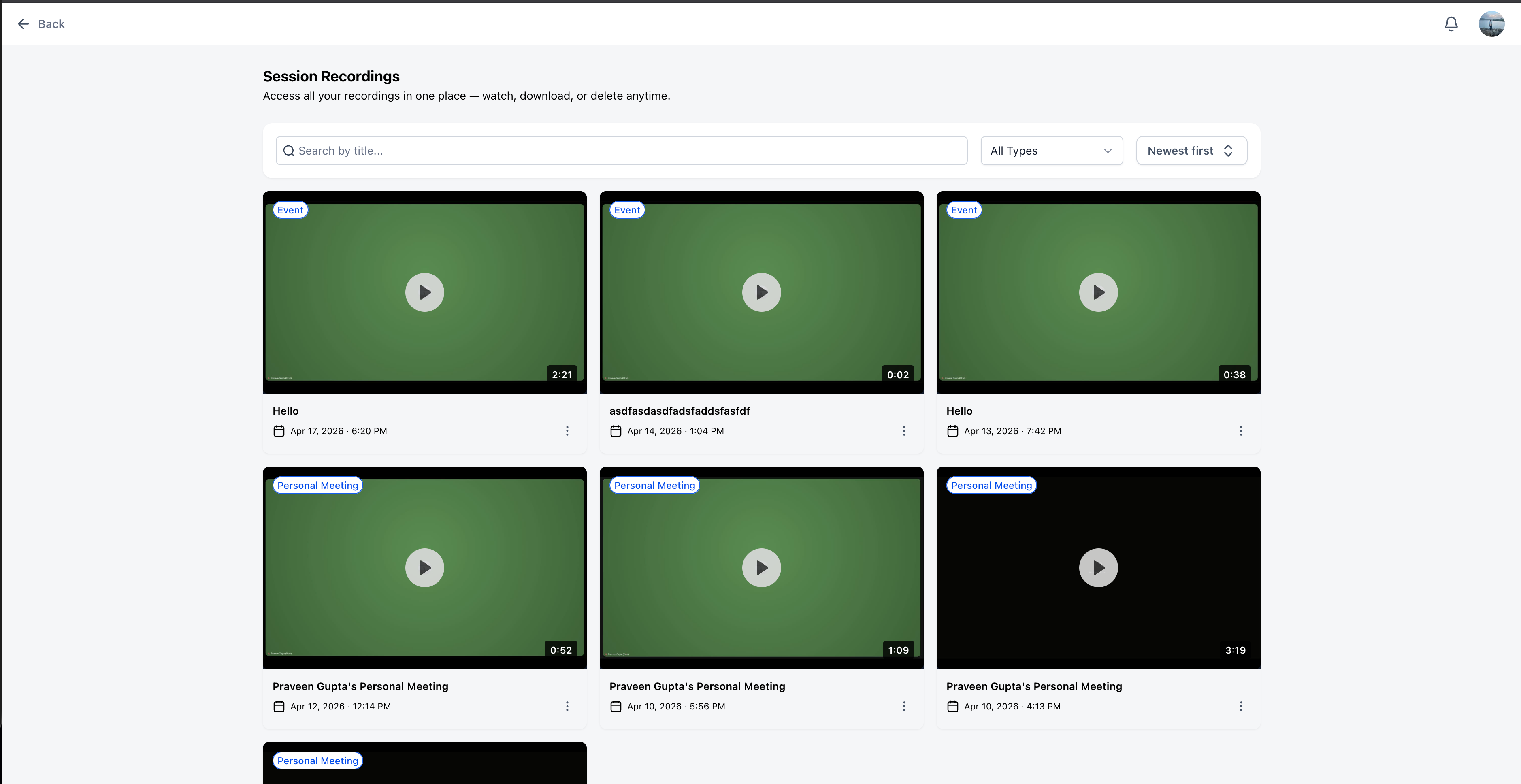Open options for Apr 12 Personal Meeting
Viewport: 1521px width, 784px height.
[x=567, y=706]
